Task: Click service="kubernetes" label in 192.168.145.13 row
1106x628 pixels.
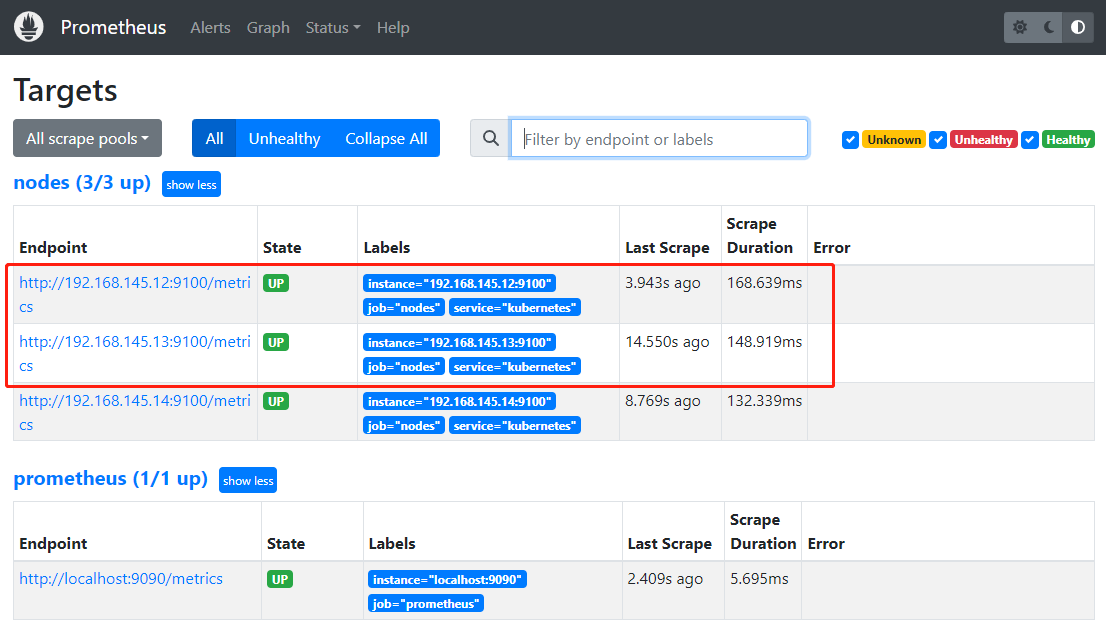Action: point(515,367)
